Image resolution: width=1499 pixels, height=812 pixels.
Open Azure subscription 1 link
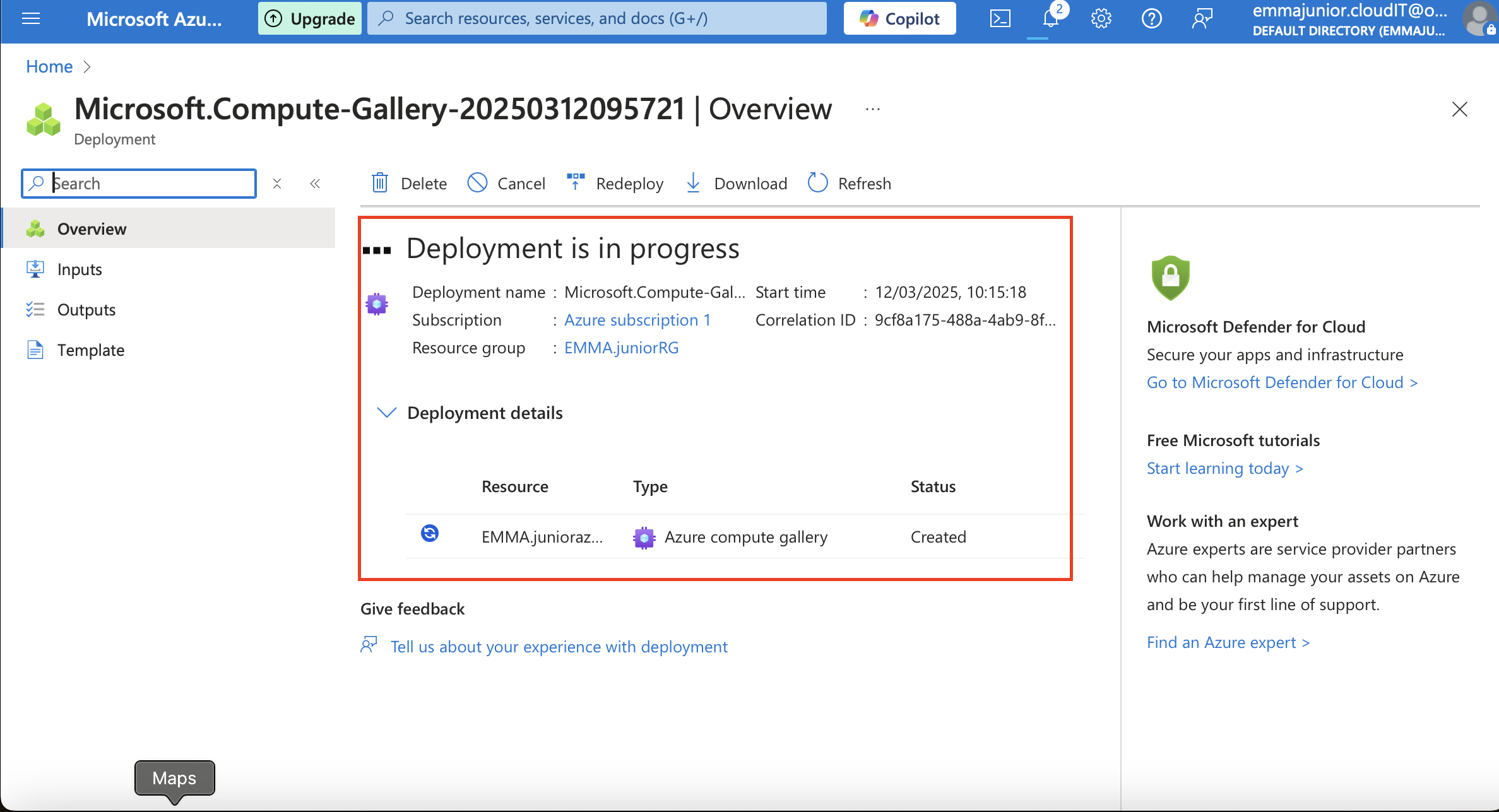[637, 320]
